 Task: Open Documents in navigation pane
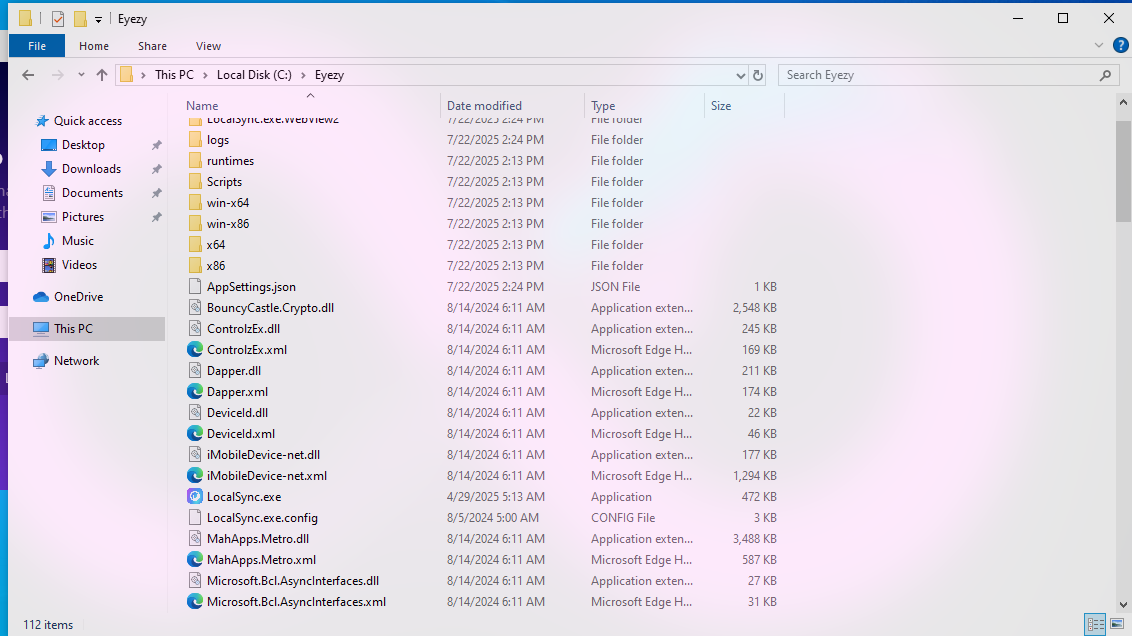pyautogui.click(x=92, y=193)
